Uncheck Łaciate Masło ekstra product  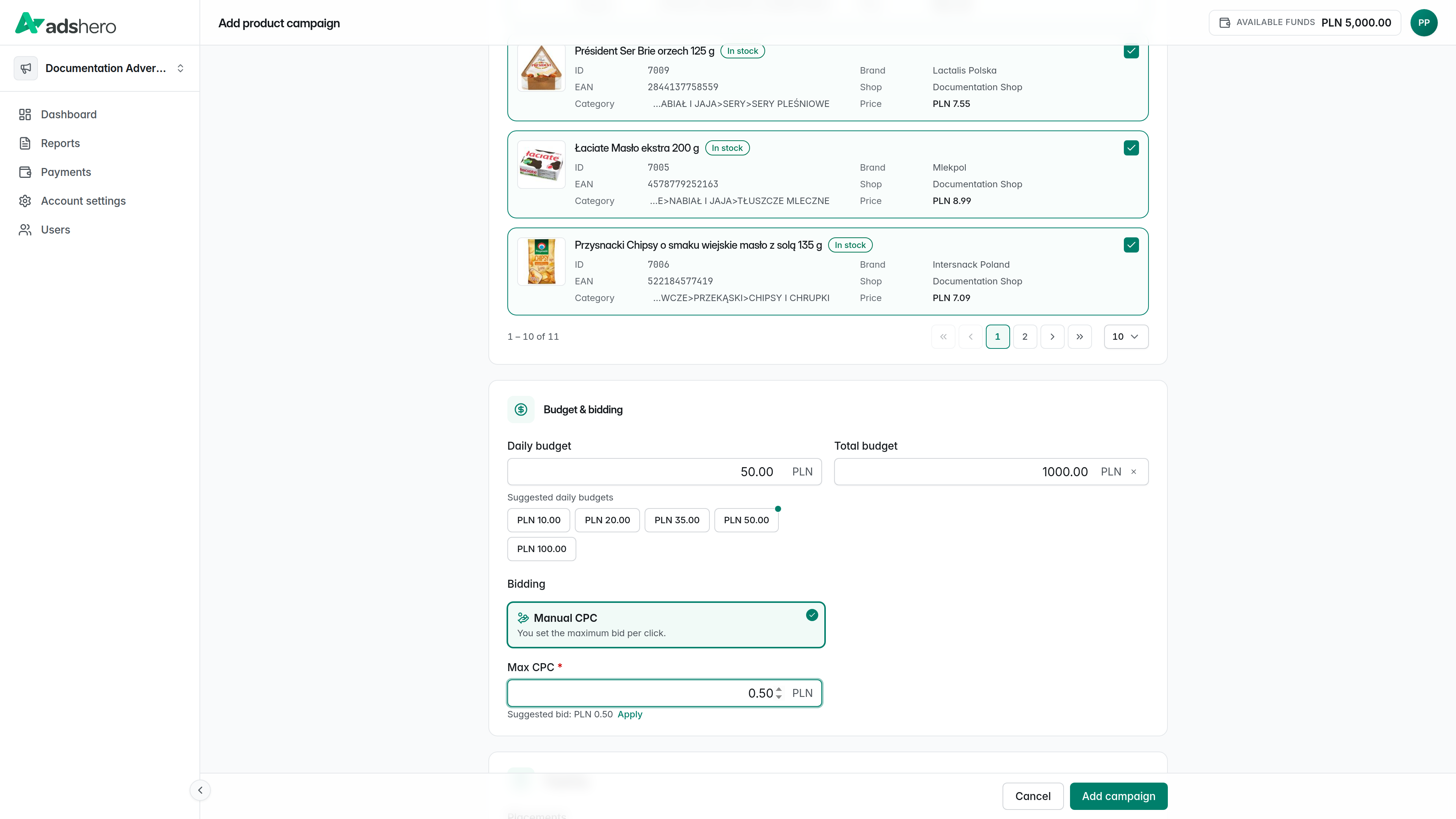tap(1131, 148)
